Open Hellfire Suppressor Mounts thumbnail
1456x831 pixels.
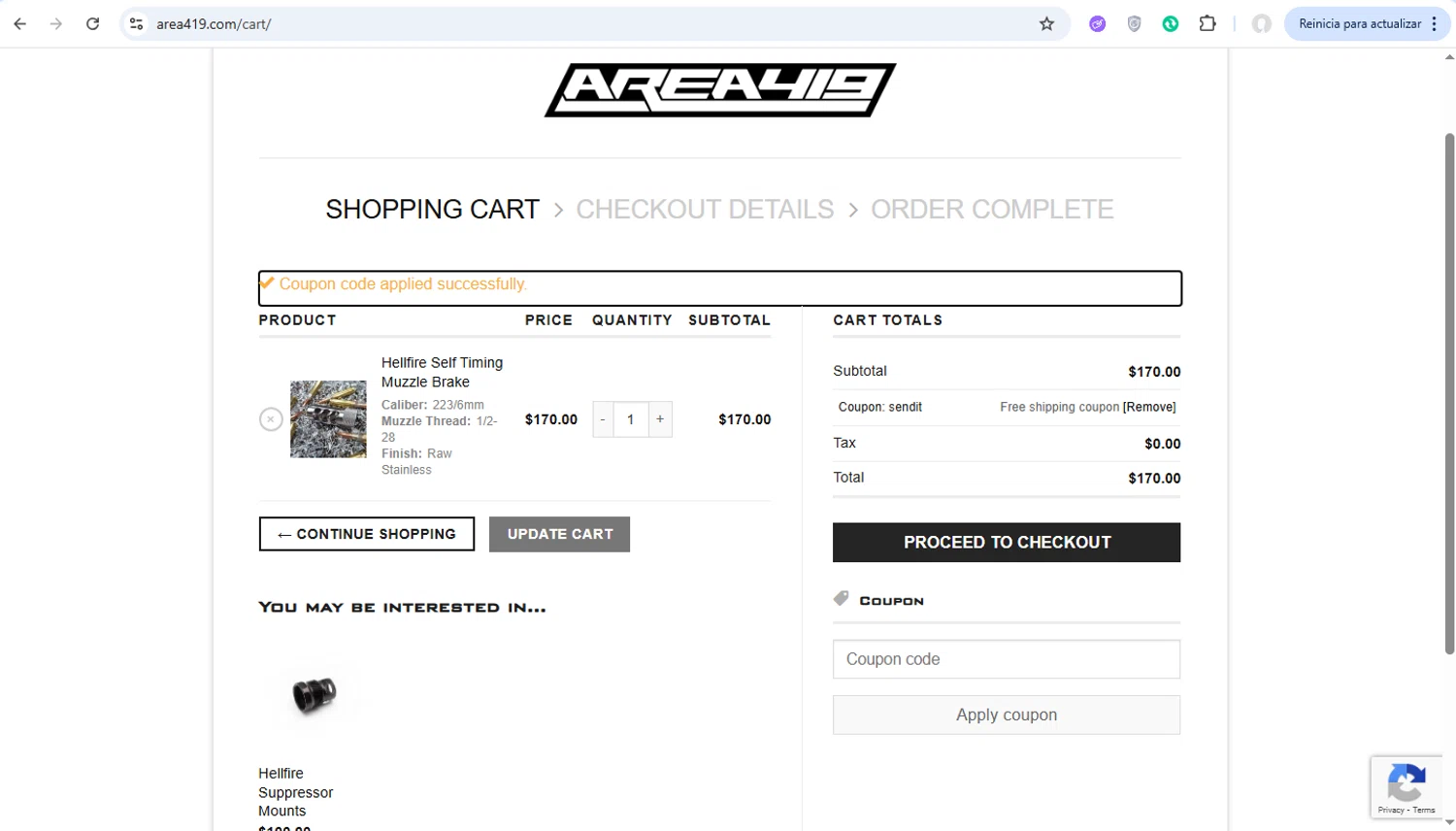(x=314, y=693)
